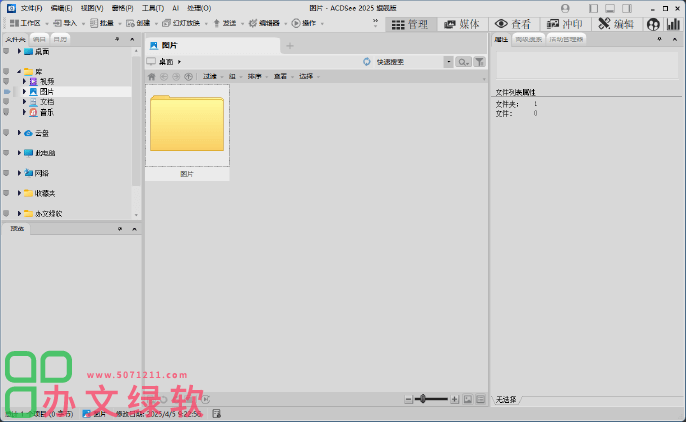The image size is (686, 422).
Task: Click the user account icon in title bar
Action: coord(565,8)
